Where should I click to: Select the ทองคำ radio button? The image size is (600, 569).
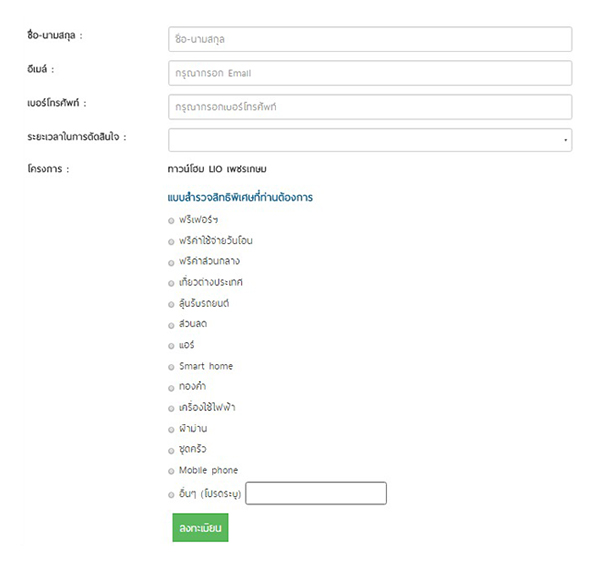pos(171,387)
